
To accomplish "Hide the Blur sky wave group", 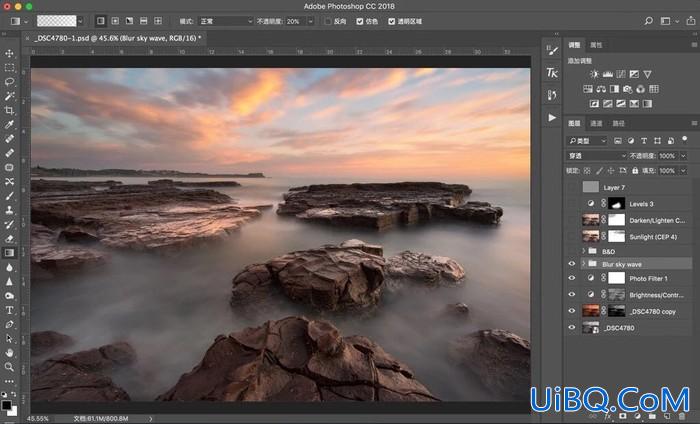I will (572, 264).
